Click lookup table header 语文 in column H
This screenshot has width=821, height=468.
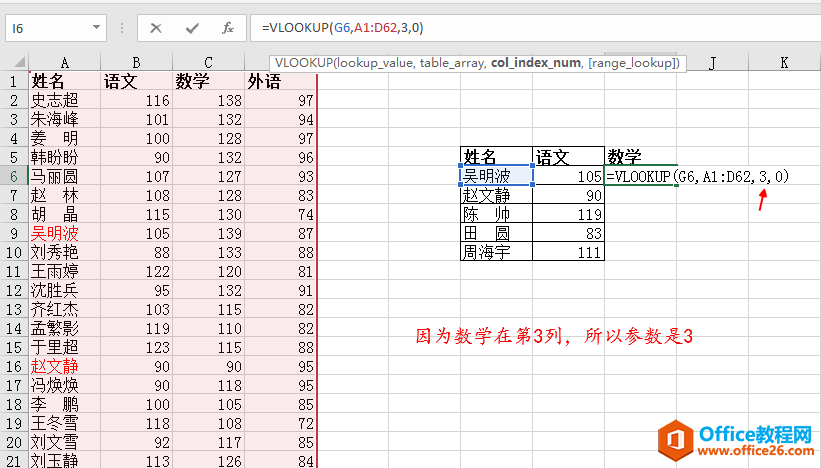(x=568, y=157)
